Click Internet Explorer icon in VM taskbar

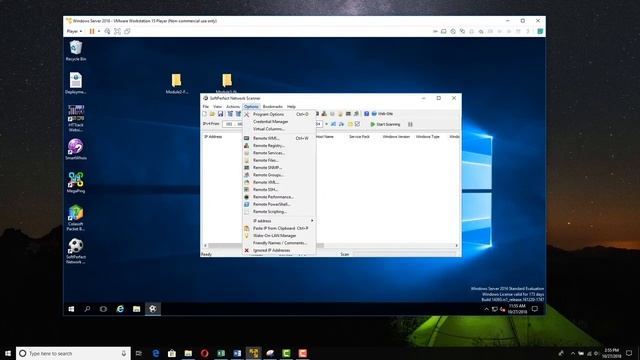click(120, 309)
